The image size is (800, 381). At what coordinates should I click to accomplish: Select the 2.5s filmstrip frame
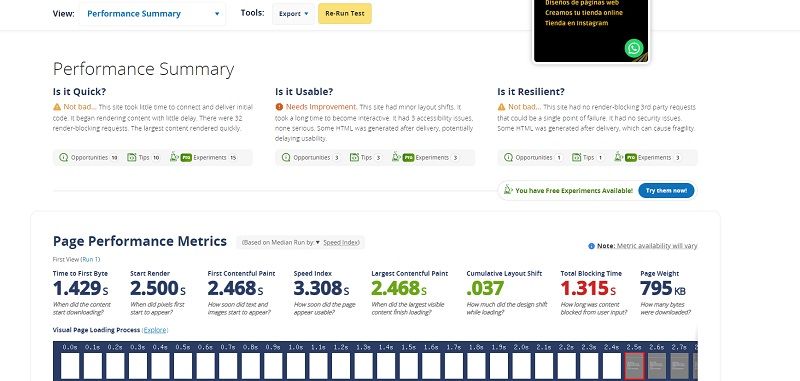(x=635, y=366)
